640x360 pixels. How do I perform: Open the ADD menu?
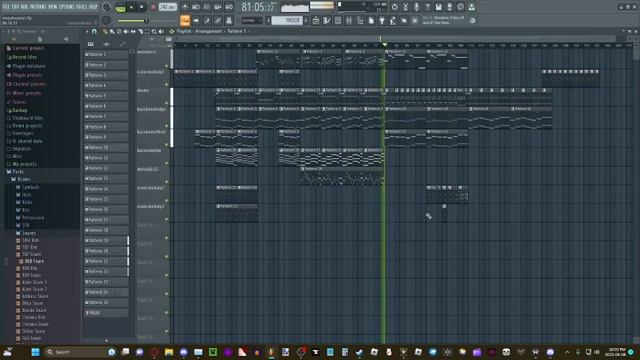[23, 7]
